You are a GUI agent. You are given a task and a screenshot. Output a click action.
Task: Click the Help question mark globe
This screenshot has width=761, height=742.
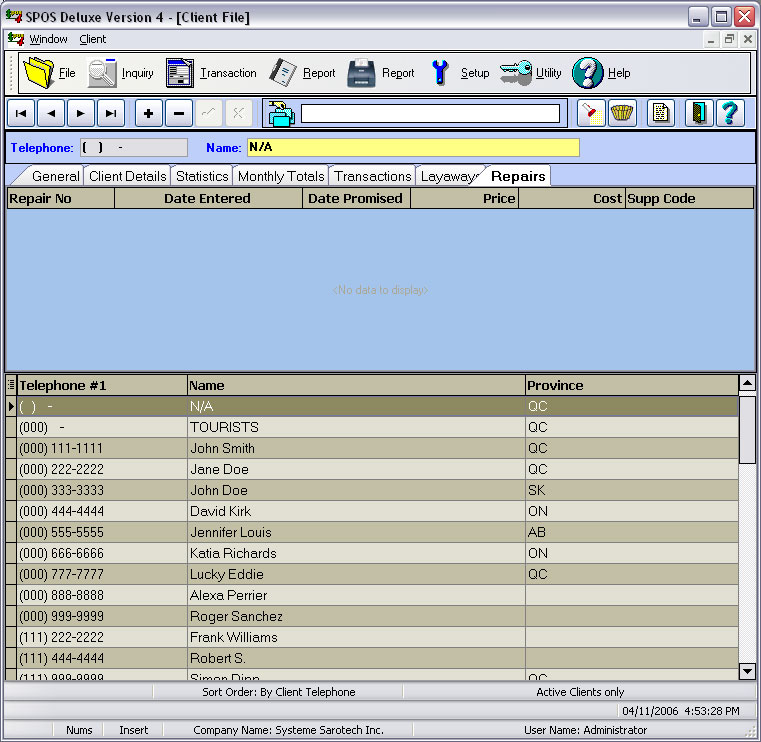[588, 73]
